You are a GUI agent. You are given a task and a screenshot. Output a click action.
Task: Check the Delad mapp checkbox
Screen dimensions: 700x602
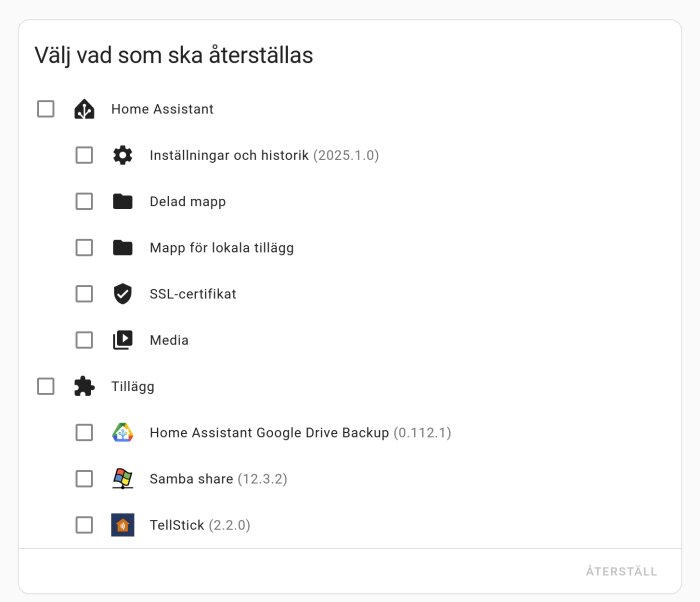(x=84, y=201)
